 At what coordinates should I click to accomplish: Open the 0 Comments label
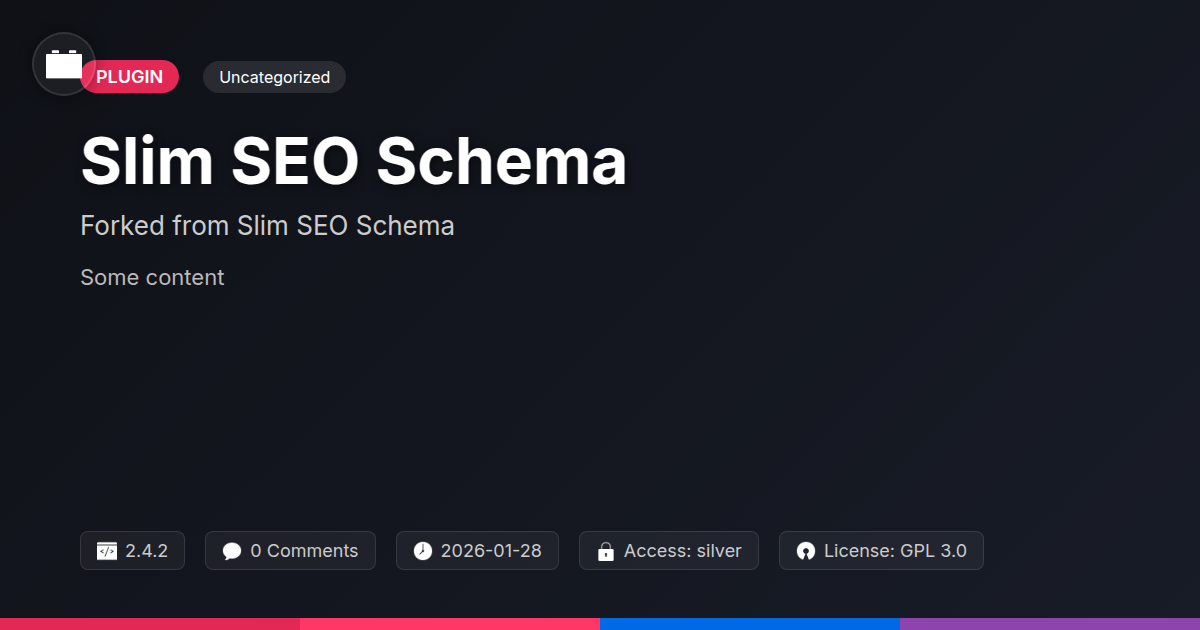click(304, 551)
